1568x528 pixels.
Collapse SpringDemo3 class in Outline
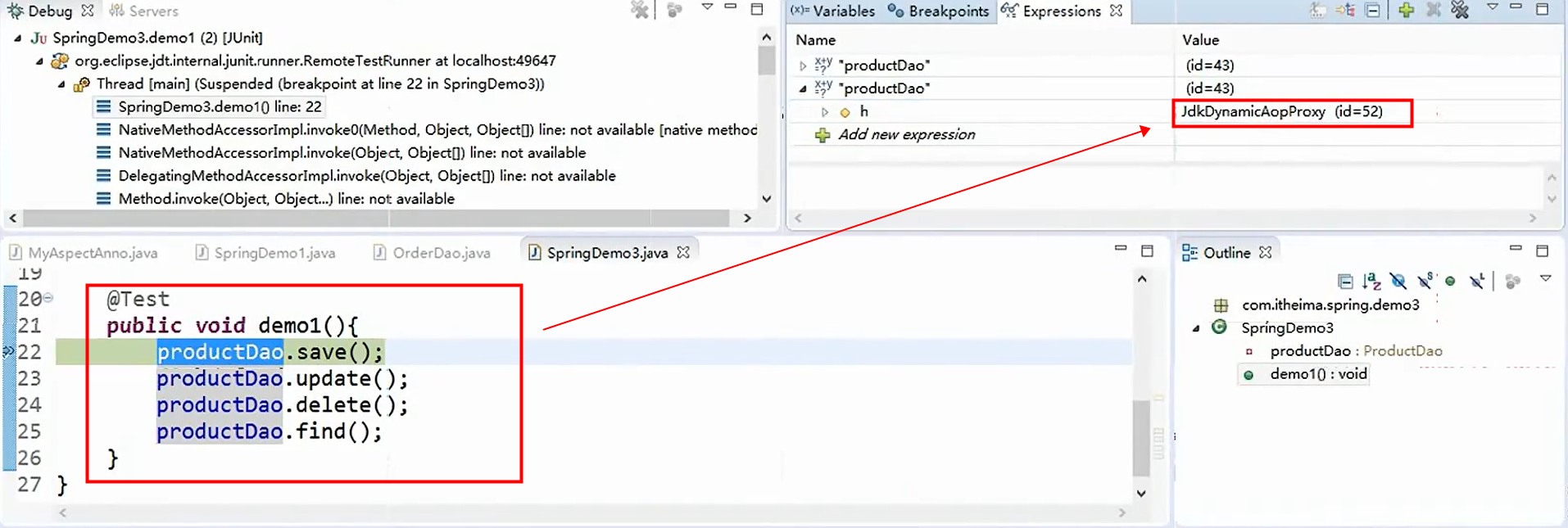1196,327
